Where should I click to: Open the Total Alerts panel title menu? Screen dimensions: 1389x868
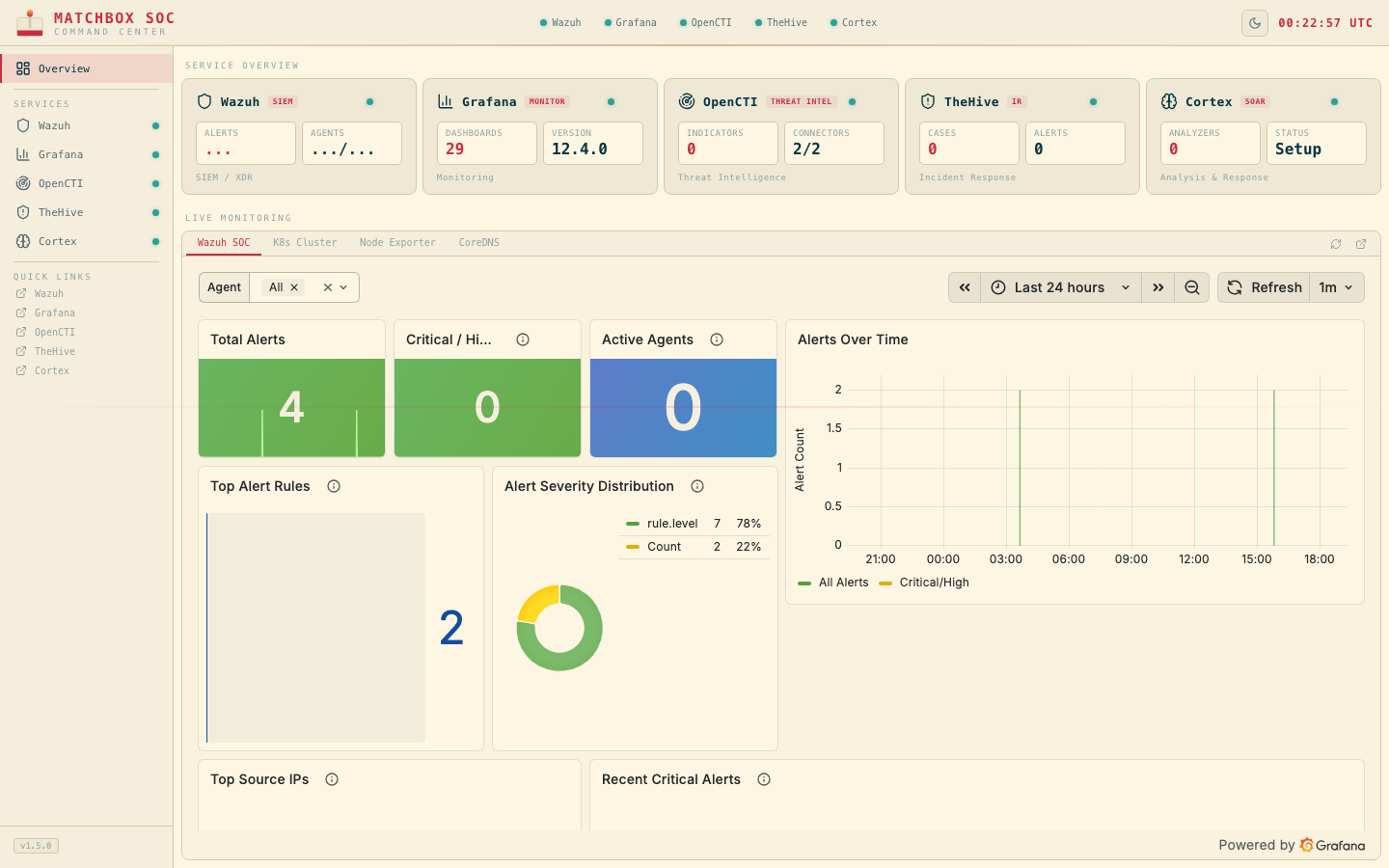(248, 339)
